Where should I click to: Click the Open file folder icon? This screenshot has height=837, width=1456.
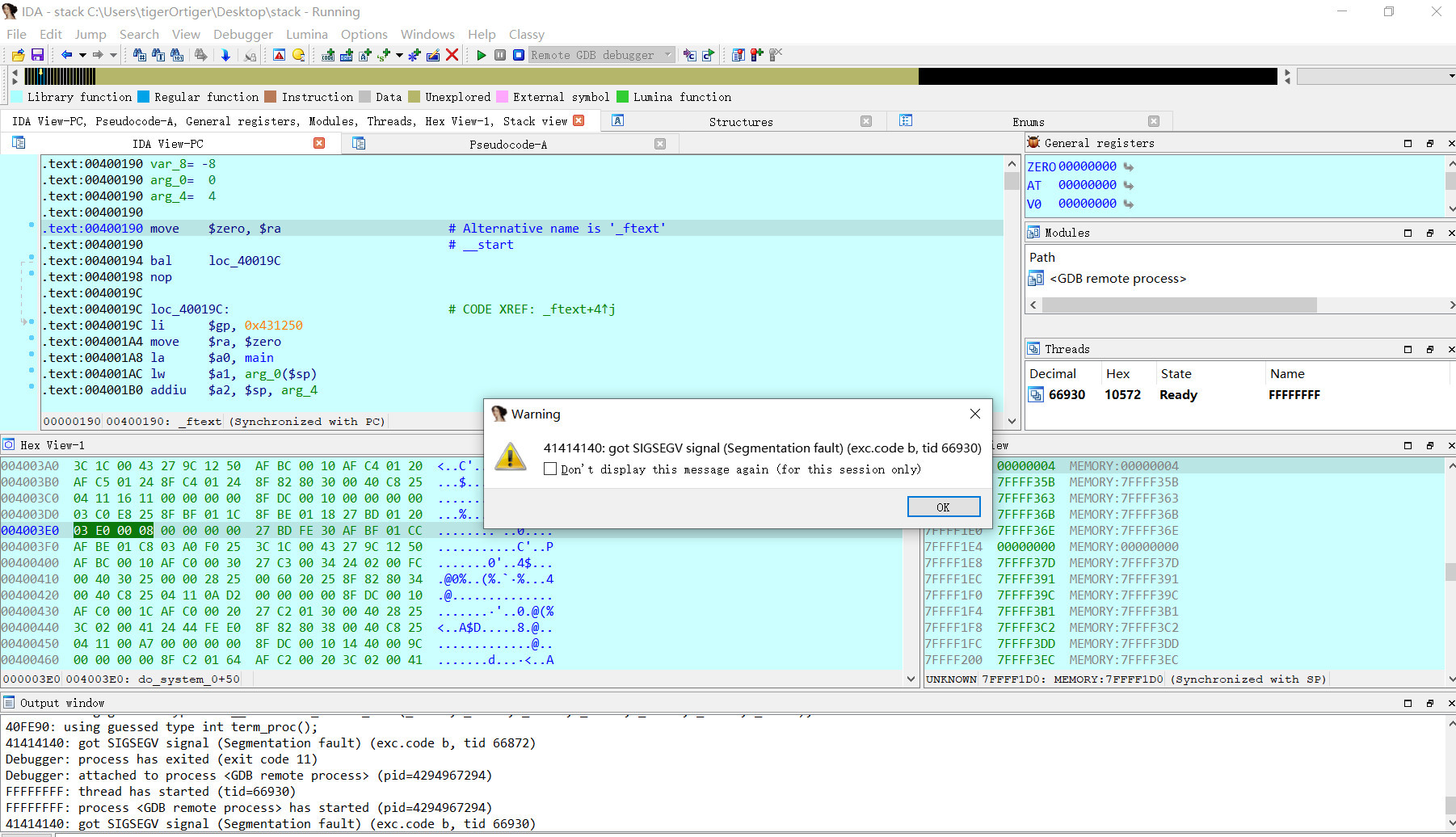18,55
